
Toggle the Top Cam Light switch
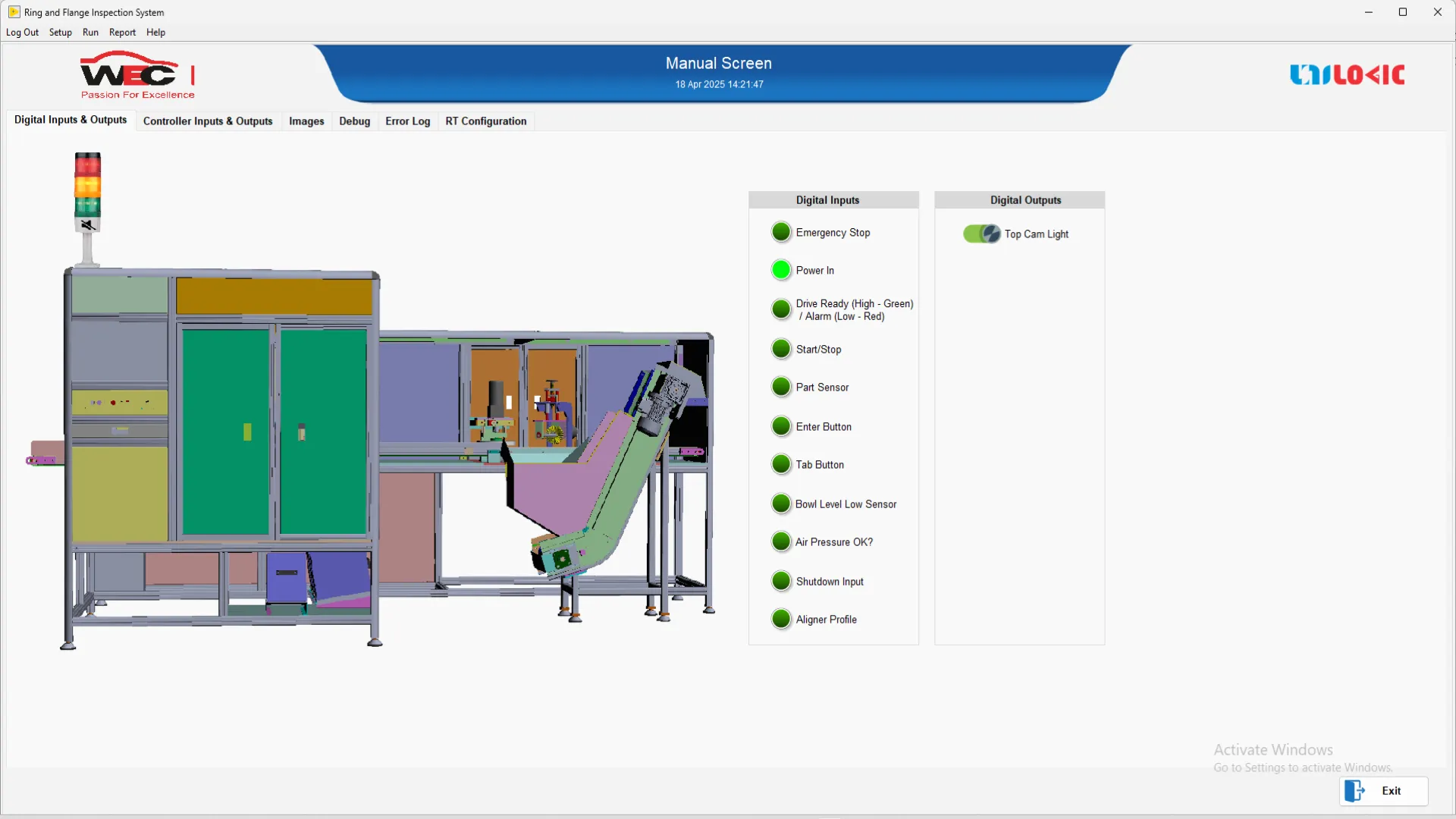coord(982,234)
